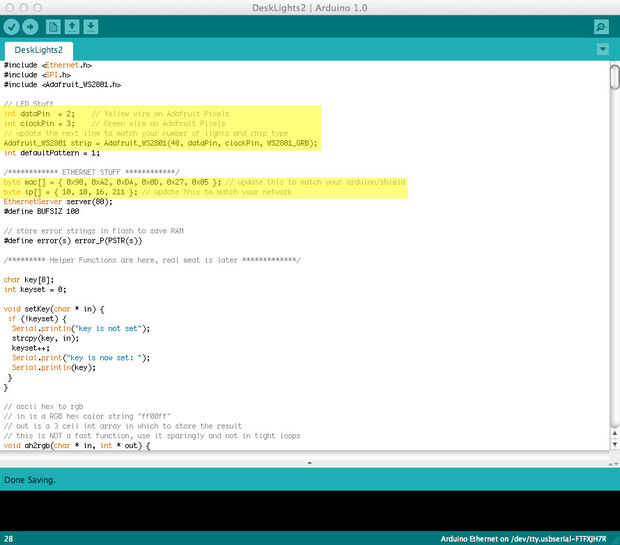Click the 'this is NOT a fast function' comment
Image resolution: width=620 pixels, height=545 pixels.
tap(152, 436)
